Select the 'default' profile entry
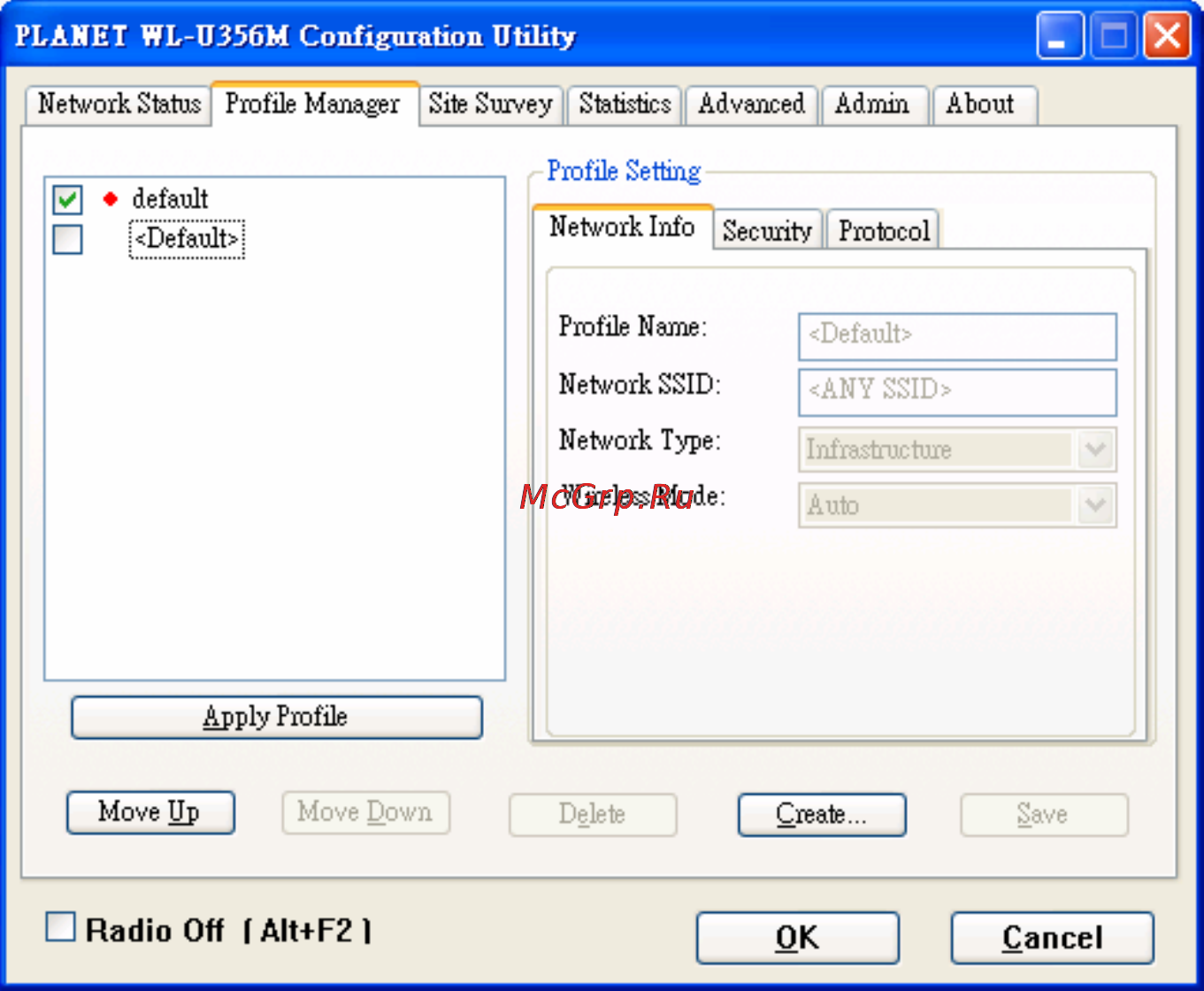The width and height of the screenshot is (1204, 991). point(170,199)
